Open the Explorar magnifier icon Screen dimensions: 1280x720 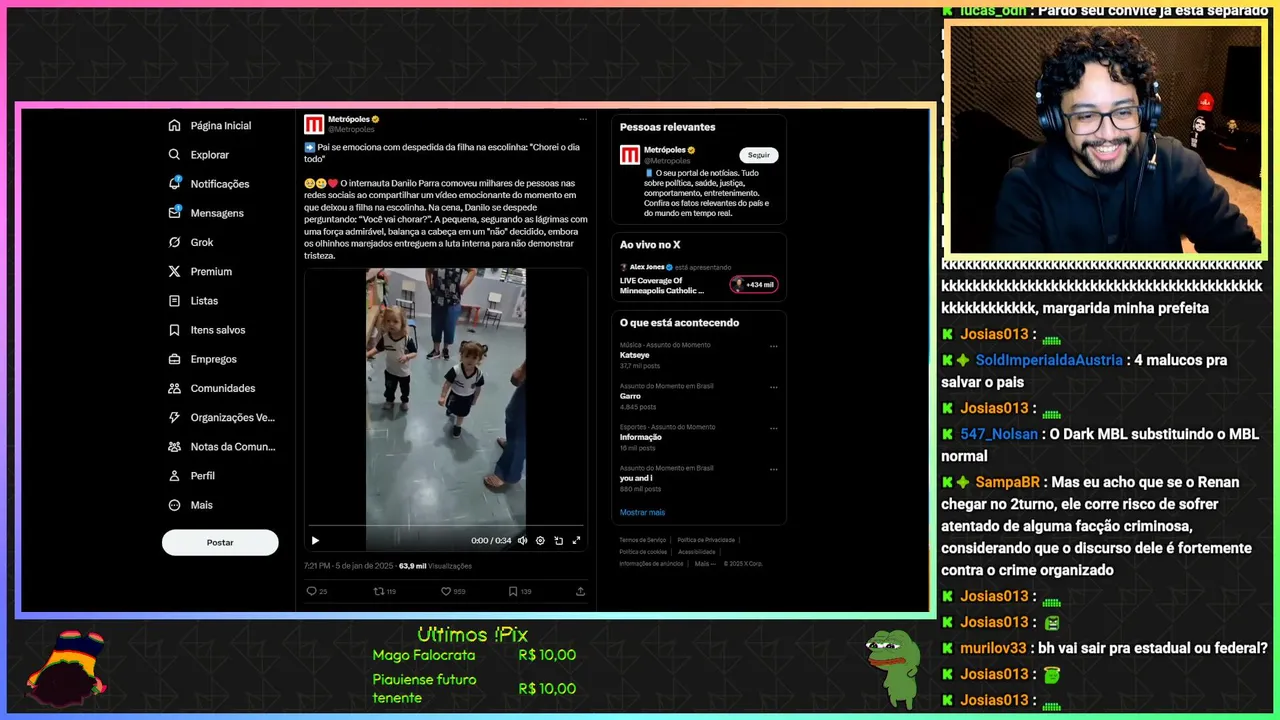coord(175,155)
